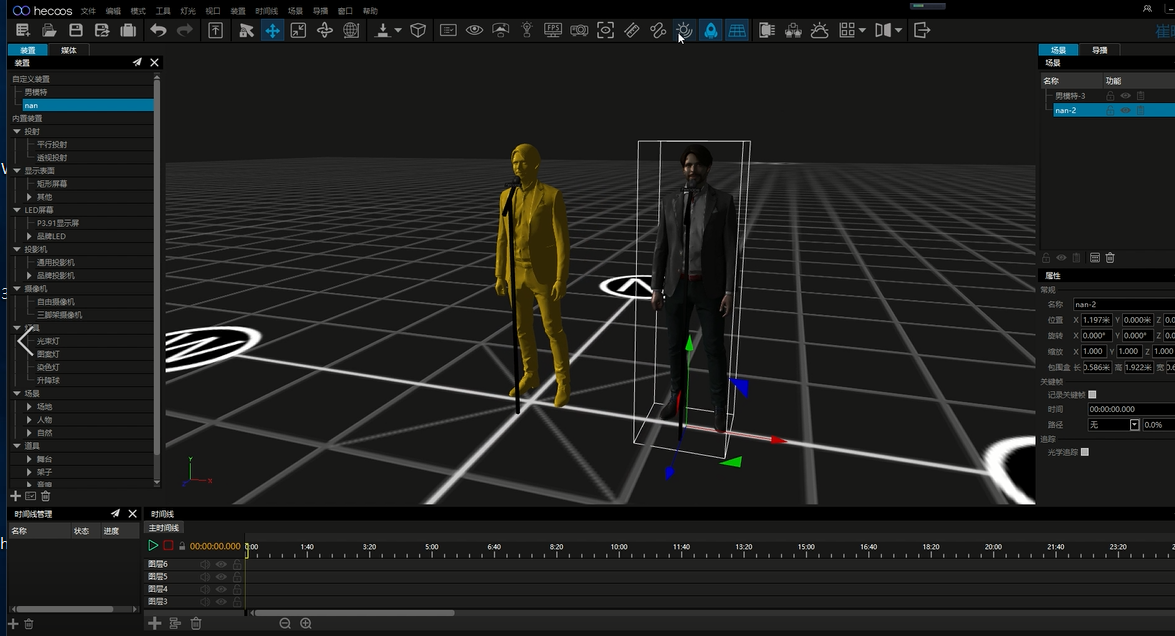
Task: Delete timeline layer with trash icon
Action: 196,623
